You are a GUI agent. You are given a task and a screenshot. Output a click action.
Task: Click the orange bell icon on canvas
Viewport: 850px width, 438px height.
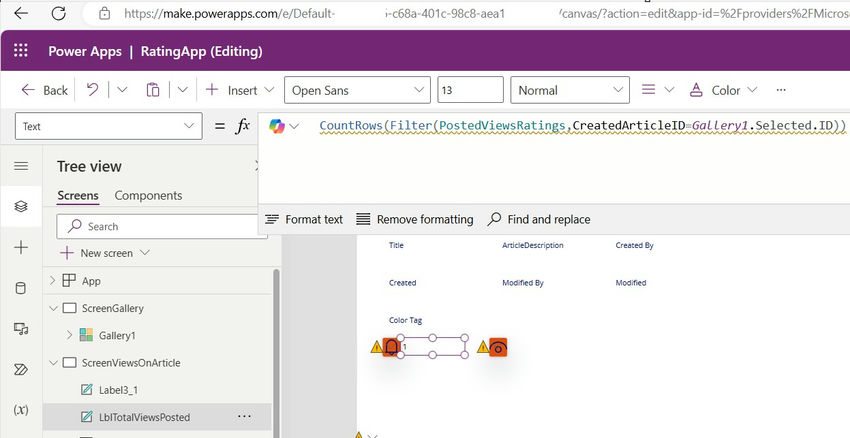pyautogui.click(x=391, y=347)
